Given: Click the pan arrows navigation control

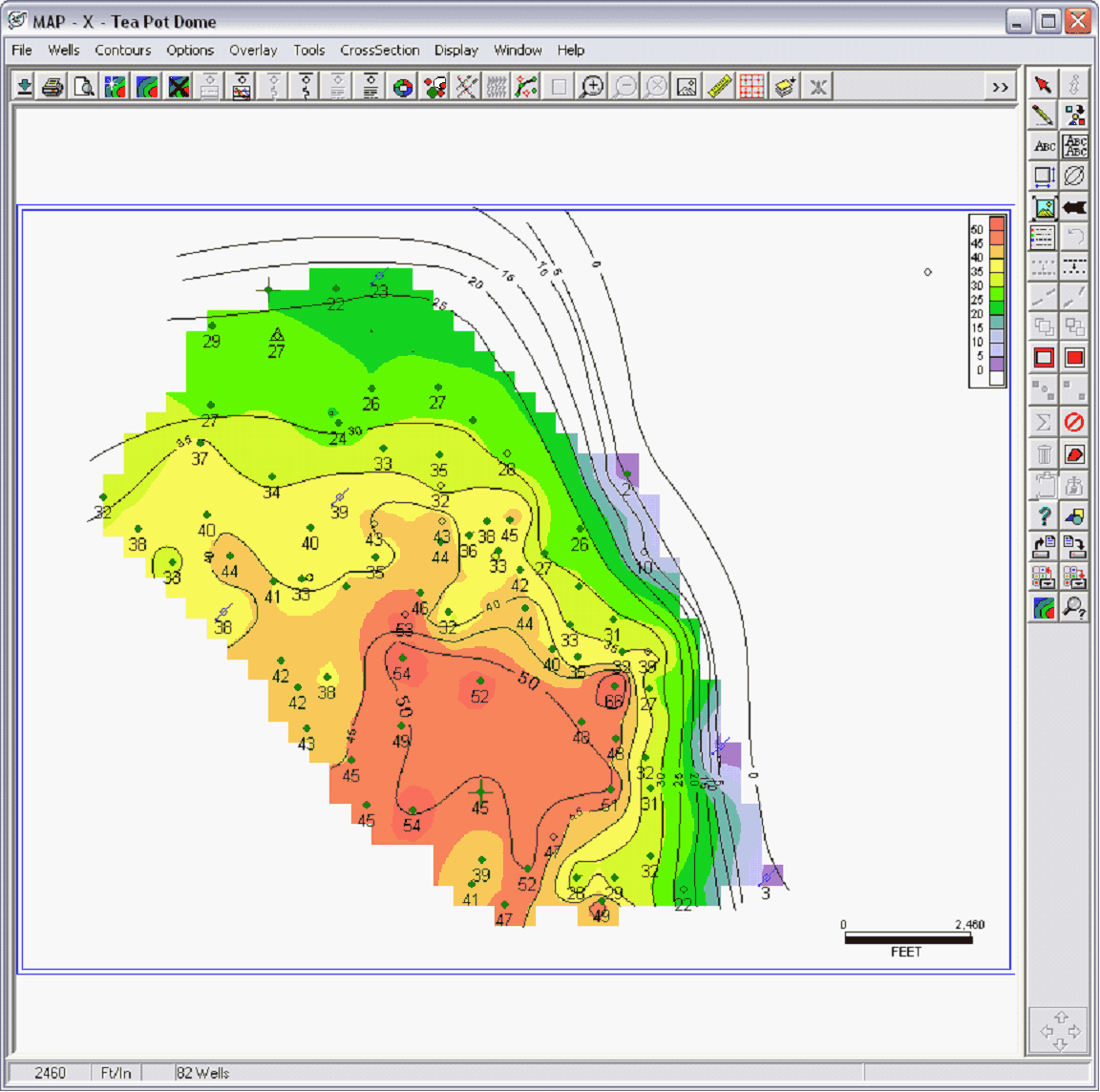Looking at the screenshot, I should tap(1059, 1031).
